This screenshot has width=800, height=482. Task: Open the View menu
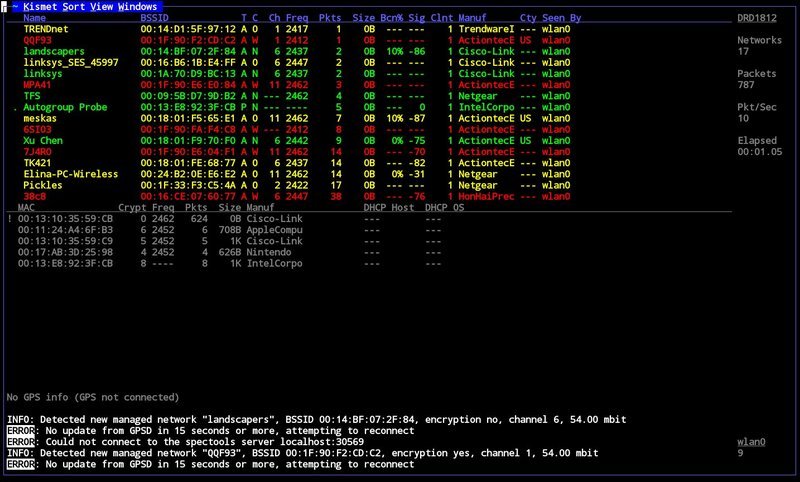coord(101,7)
